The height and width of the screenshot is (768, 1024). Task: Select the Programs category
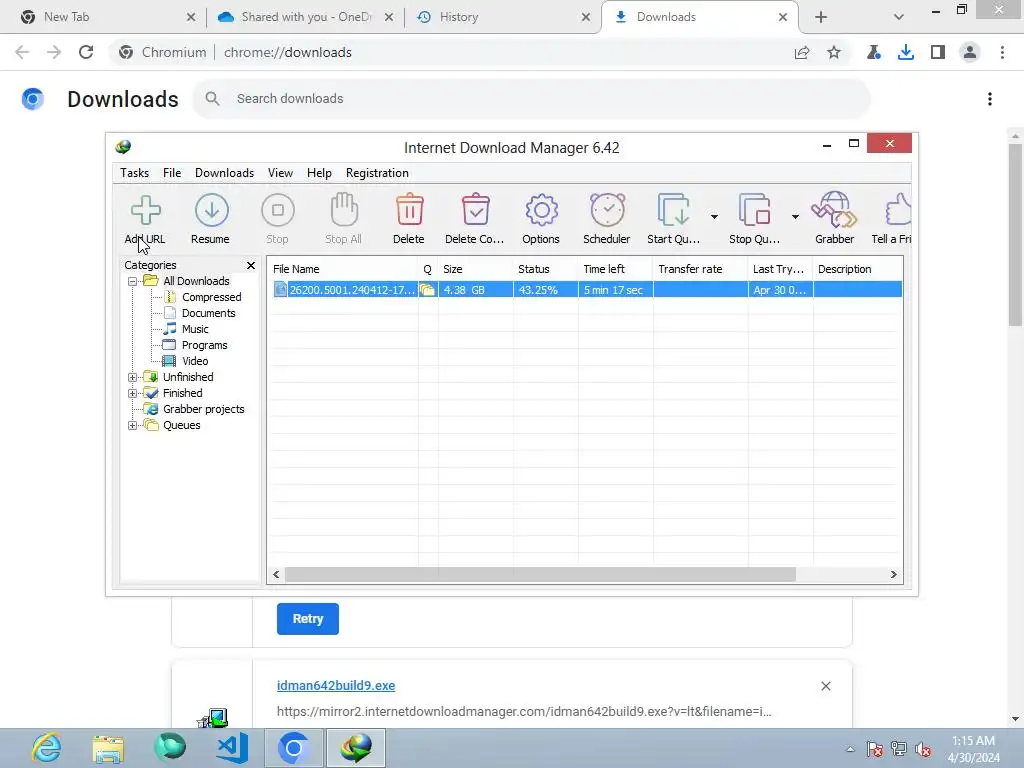[x=204, y=345]
